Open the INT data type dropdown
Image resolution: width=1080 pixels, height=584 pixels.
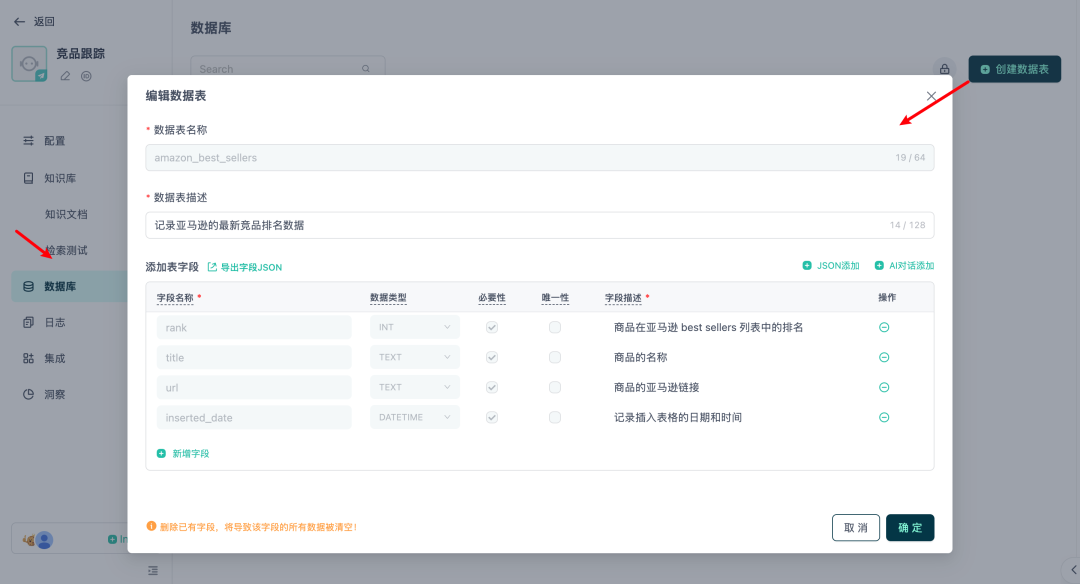point(414,327)
